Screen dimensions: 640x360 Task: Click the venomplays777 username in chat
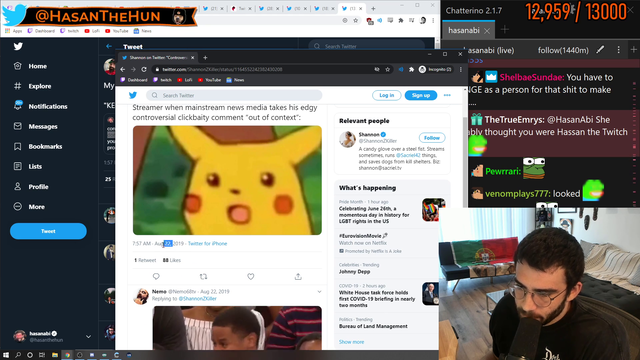click(x=516, y=193)
